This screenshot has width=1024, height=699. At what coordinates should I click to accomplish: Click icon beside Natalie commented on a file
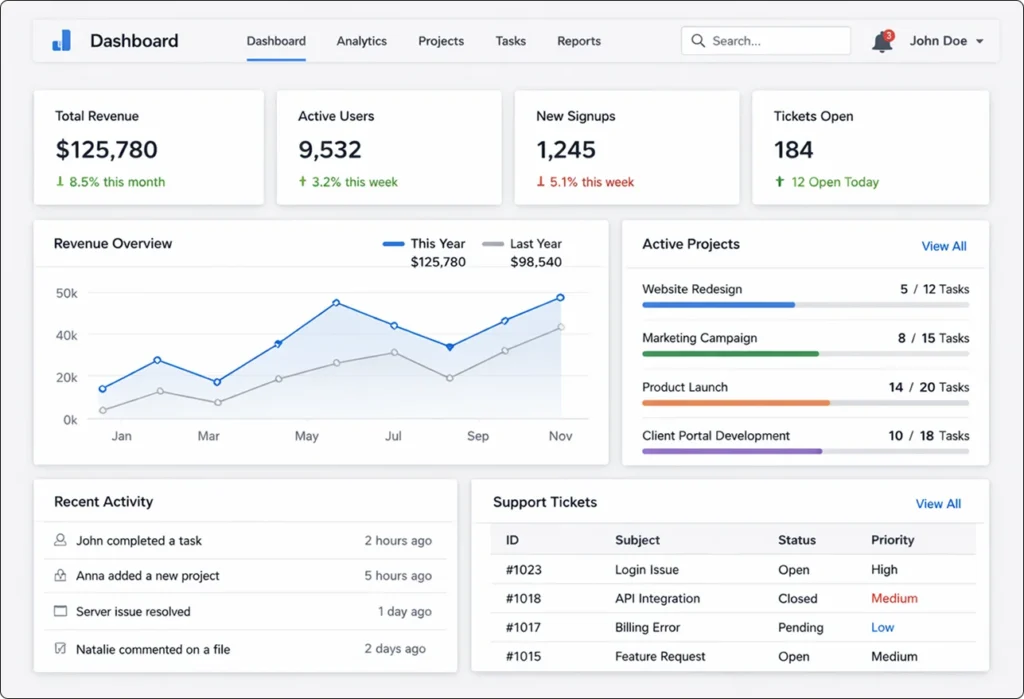pyautogui.click(x=60, y=649)
